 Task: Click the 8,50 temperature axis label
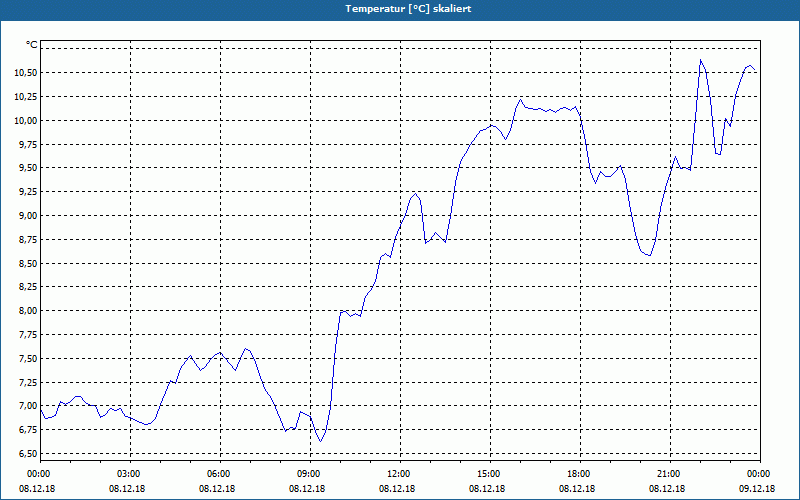click(x=28, y=263)
